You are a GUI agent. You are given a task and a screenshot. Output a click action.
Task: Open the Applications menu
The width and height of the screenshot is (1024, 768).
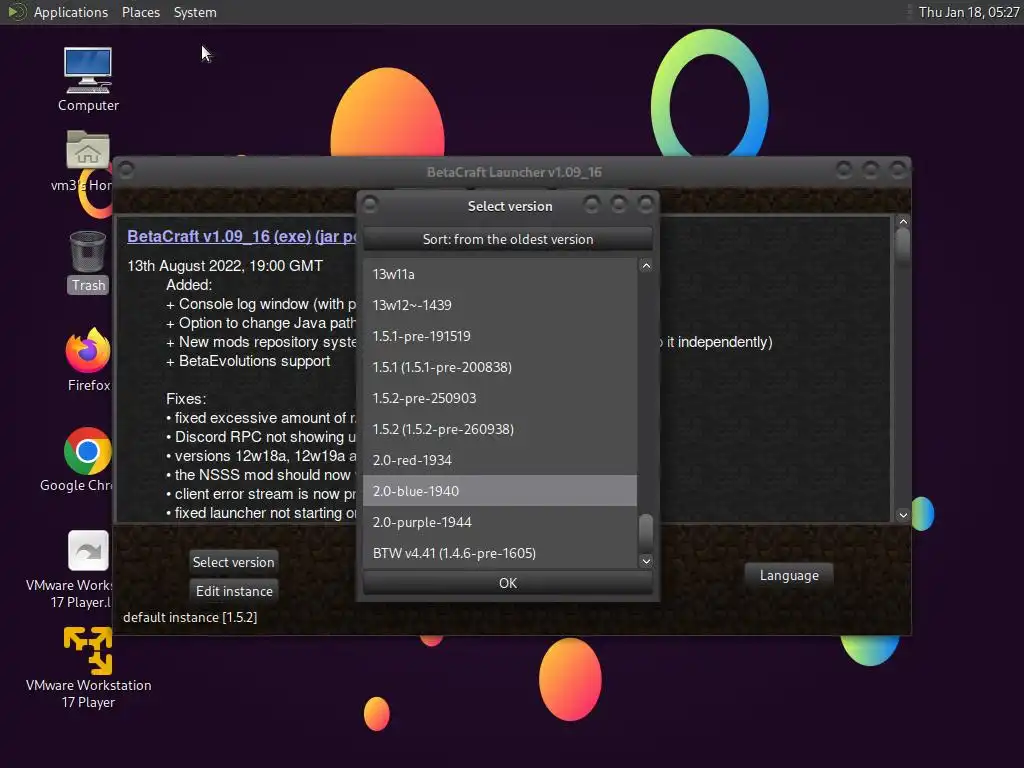pos(71,12)
